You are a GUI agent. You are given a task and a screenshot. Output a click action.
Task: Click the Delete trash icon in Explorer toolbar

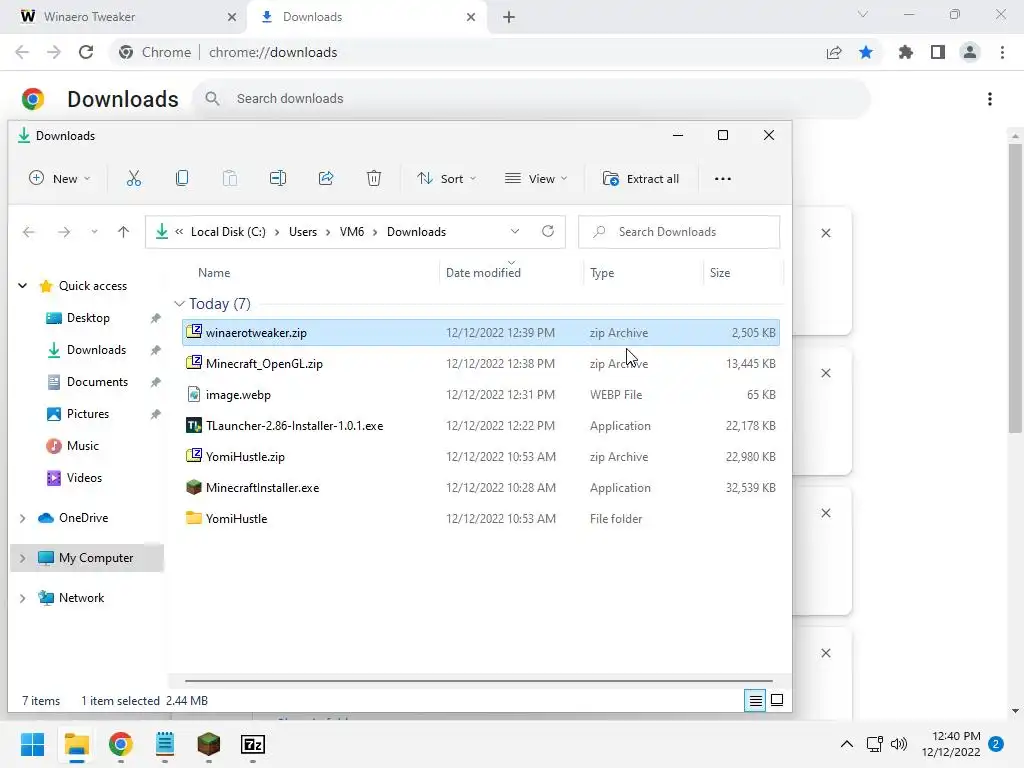374,178
